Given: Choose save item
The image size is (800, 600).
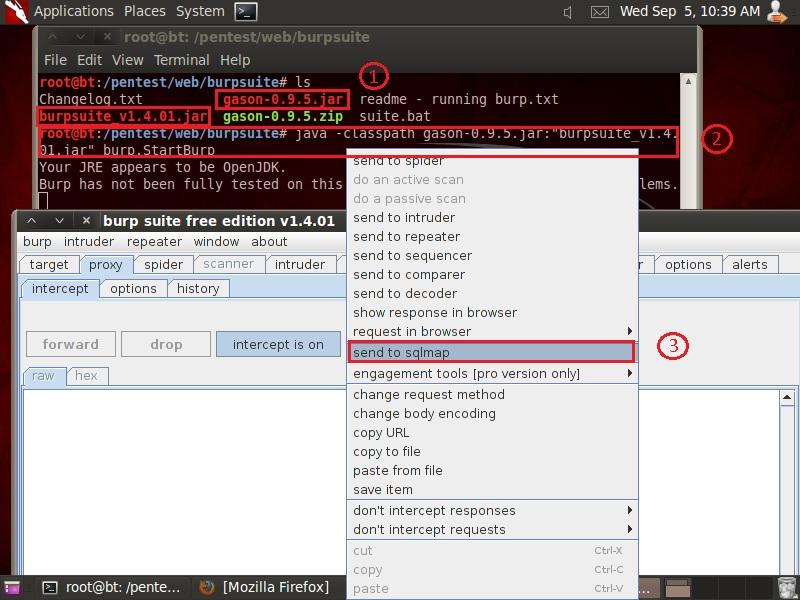Looking at the screenshot, I should coord(492,490).
